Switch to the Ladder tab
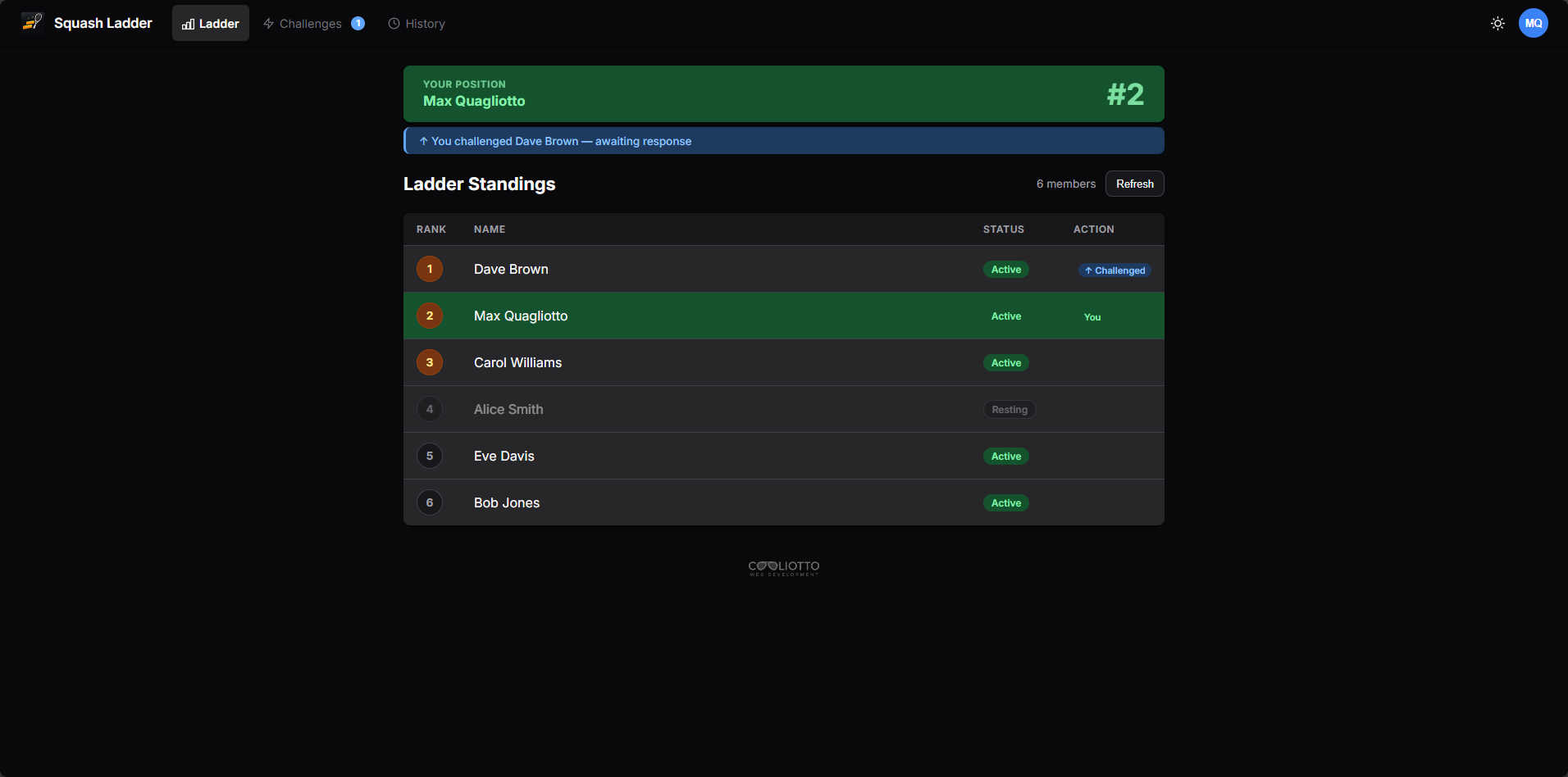Screen dimensions: 1568x777 (211, 23)
